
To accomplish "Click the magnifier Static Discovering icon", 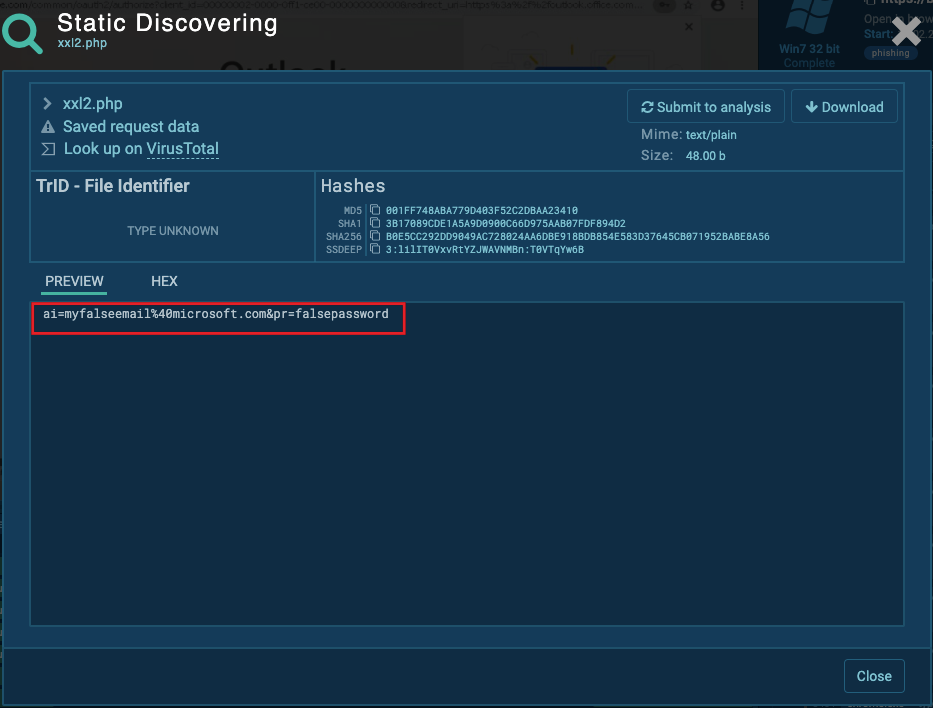I will [x=23, y=33].
